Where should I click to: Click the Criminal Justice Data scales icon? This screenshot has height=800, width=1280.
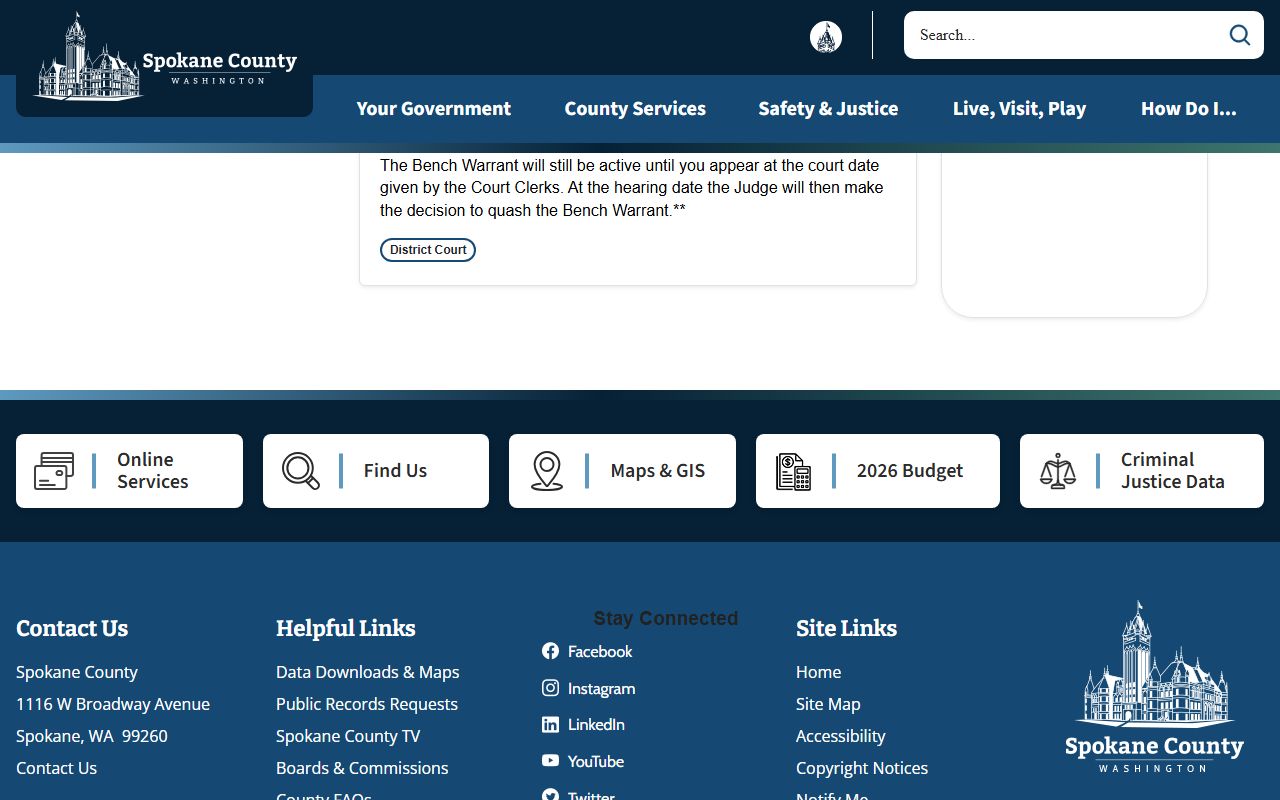1058,471
